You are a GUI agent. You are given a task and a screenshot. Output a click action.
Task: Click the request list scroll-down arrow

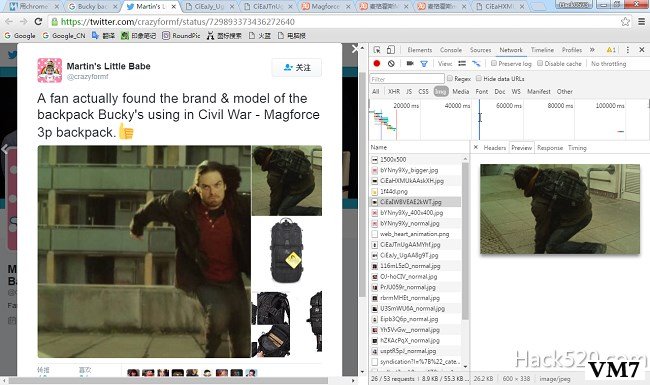(465, 367)
